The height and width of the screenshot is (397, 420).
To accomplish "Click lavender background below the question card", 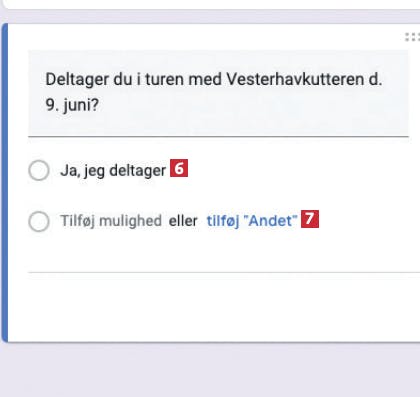I will (210, 370).
